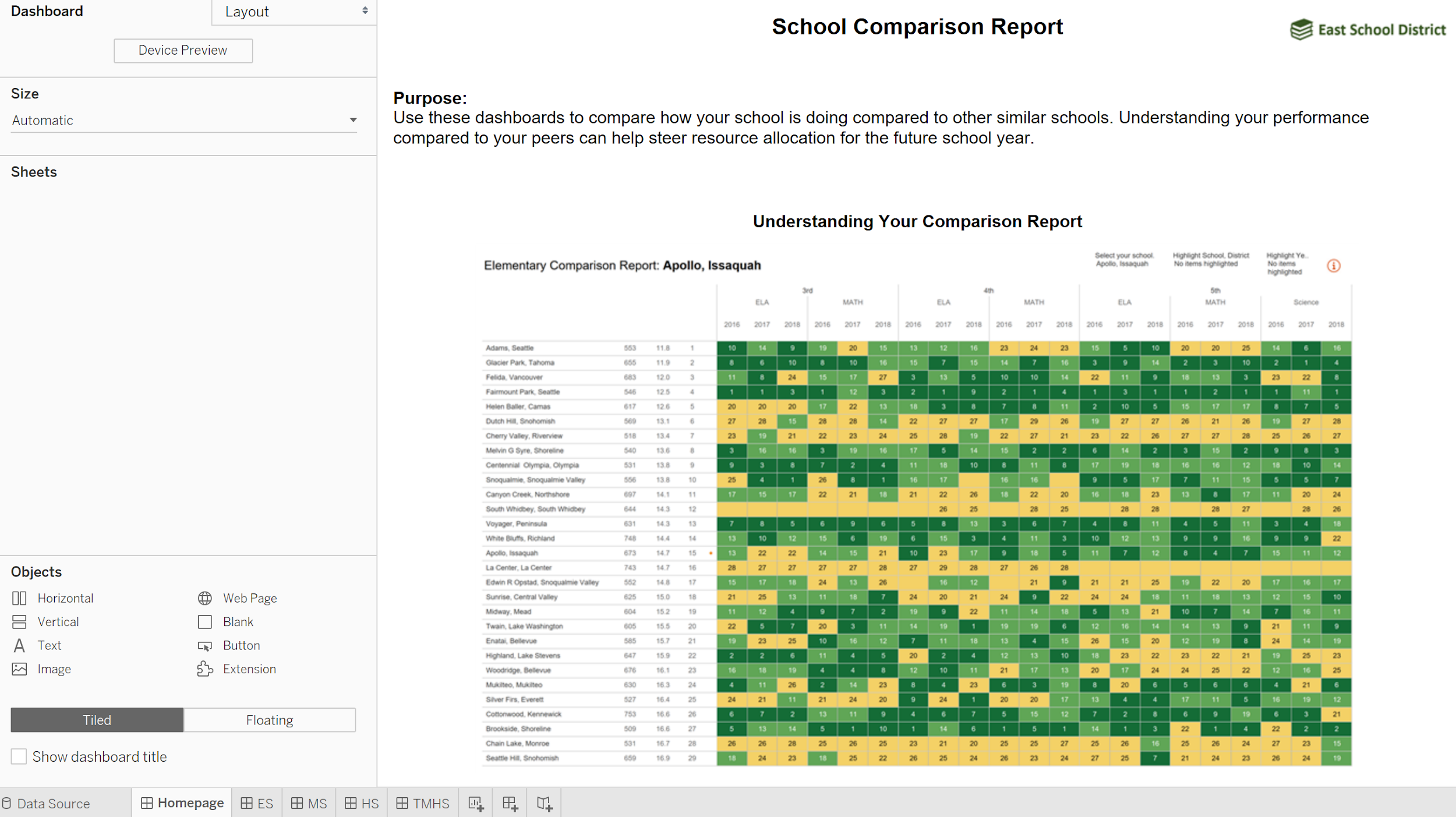
Task: Click the Woodridge, Bellevue row label
Action: (518, 670)
